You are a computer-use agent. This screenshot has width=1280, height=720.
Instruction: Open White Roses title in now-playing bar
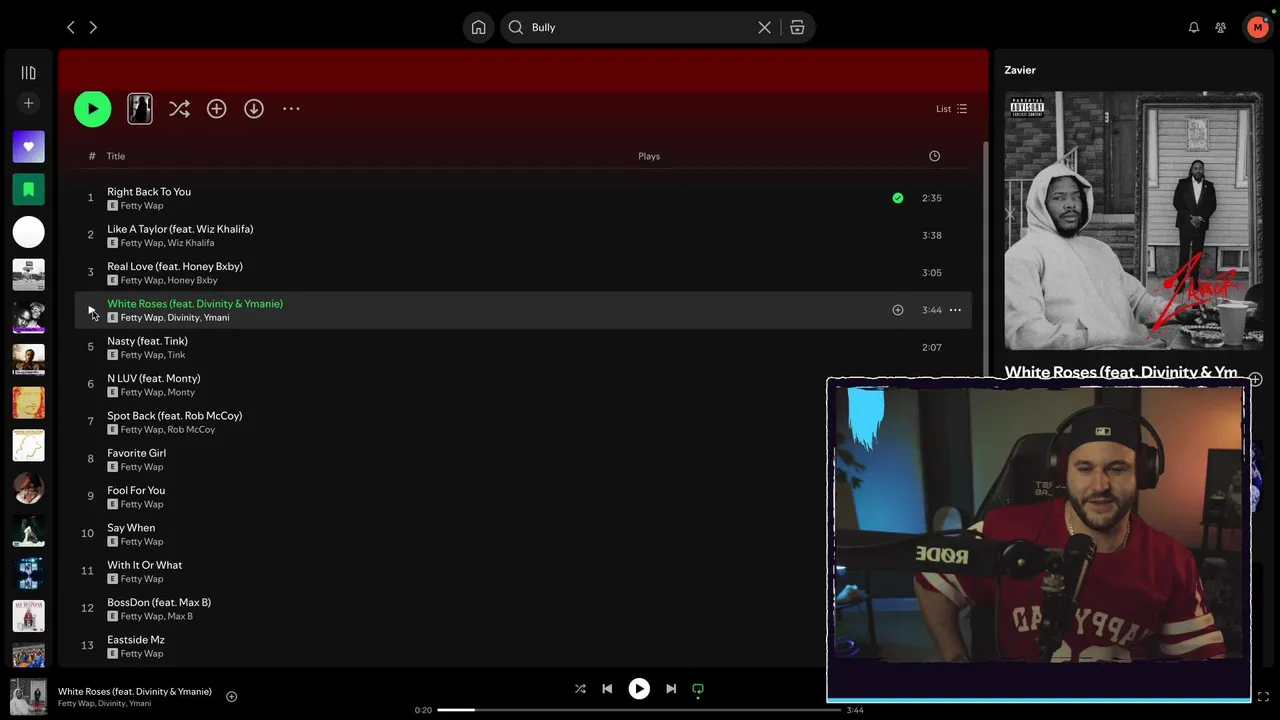pos(135,691)
